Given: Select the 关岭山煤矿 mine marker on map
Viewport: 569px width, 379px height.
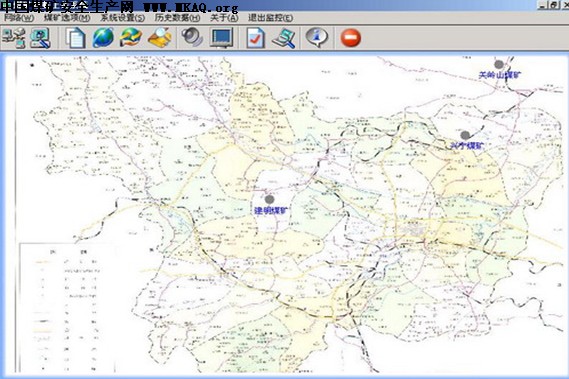Looking at the screenshot, I should [499, 65].
